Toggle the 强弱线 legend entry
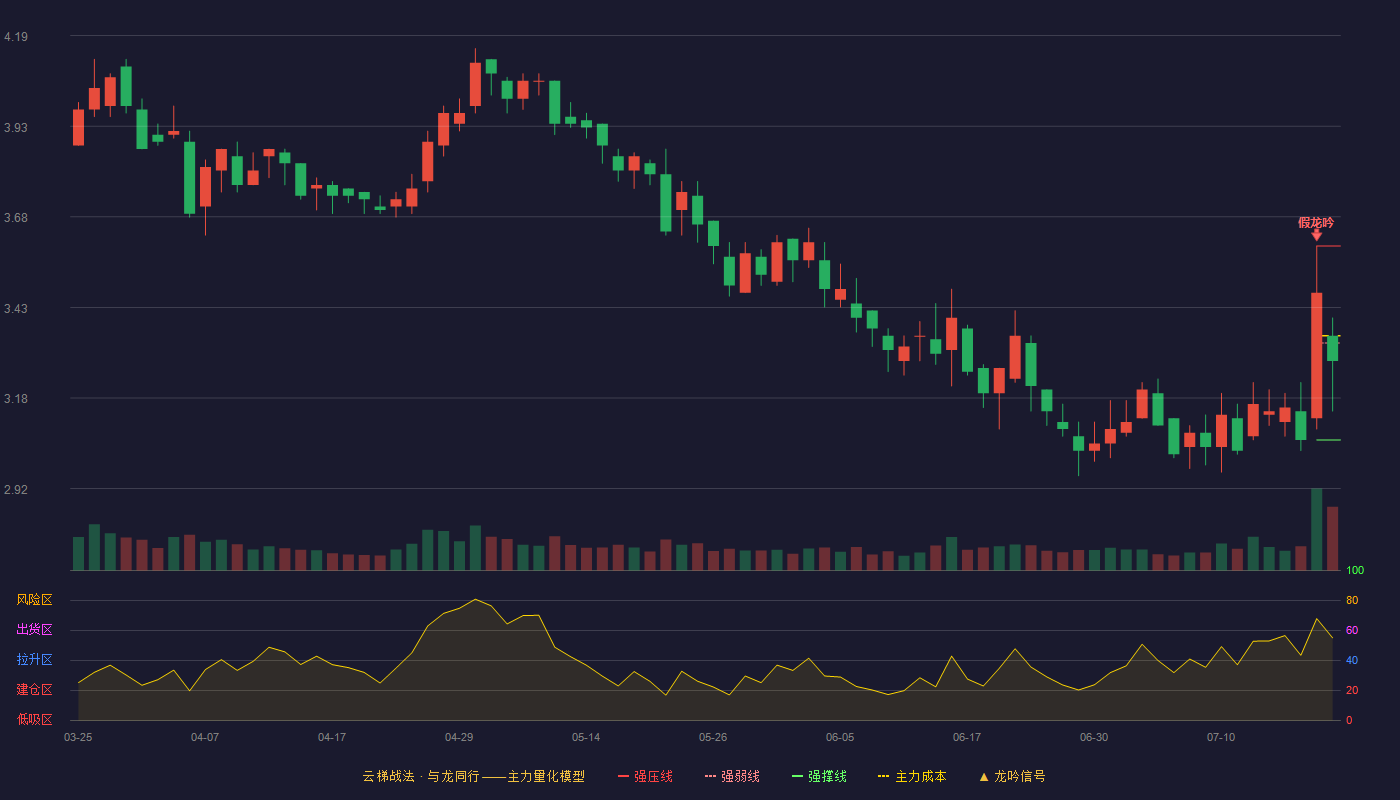The width and height of the screenshot is (1400, 800). click(x=732, y=776)
